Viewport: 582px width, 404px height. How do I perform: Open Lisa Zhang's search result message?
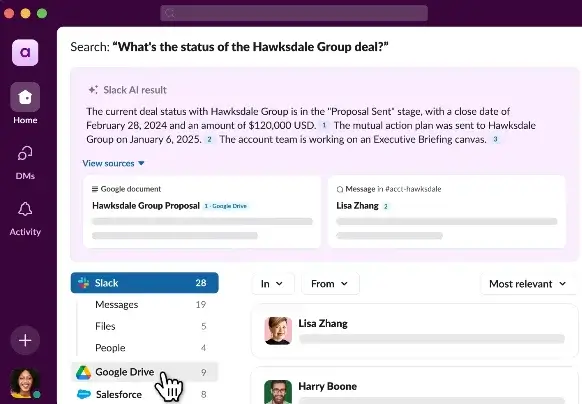tap(415, 331)
